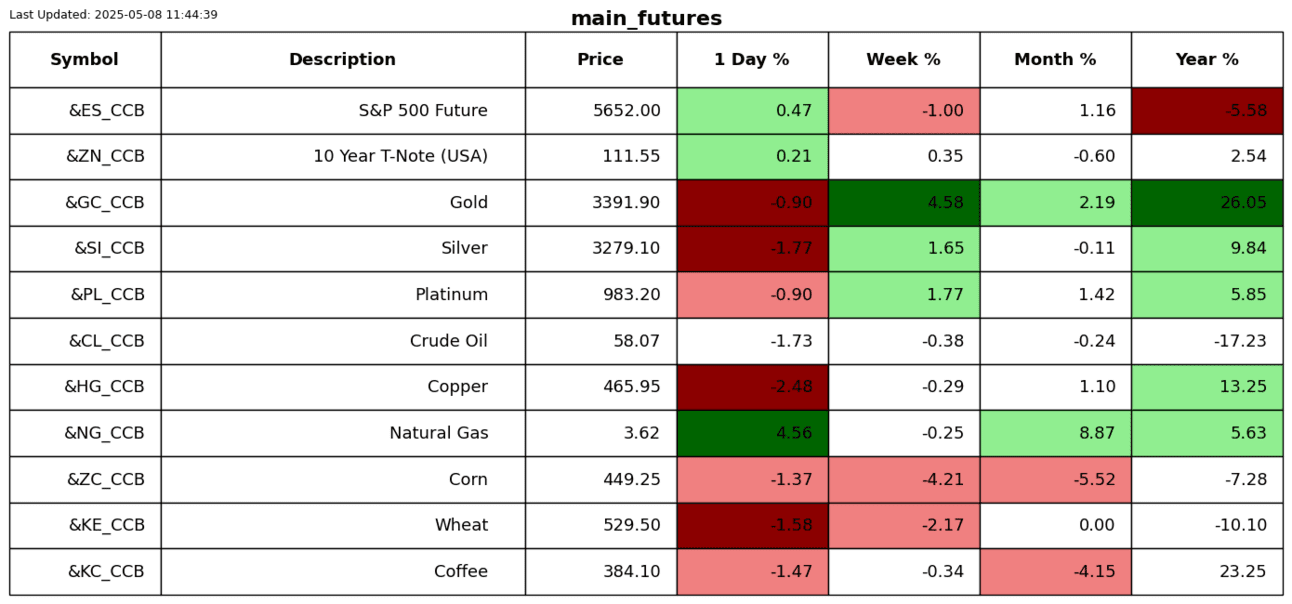The image size is (1292, 604).
Task: Click the main_futures table title
Action: (x=646, y=19)
